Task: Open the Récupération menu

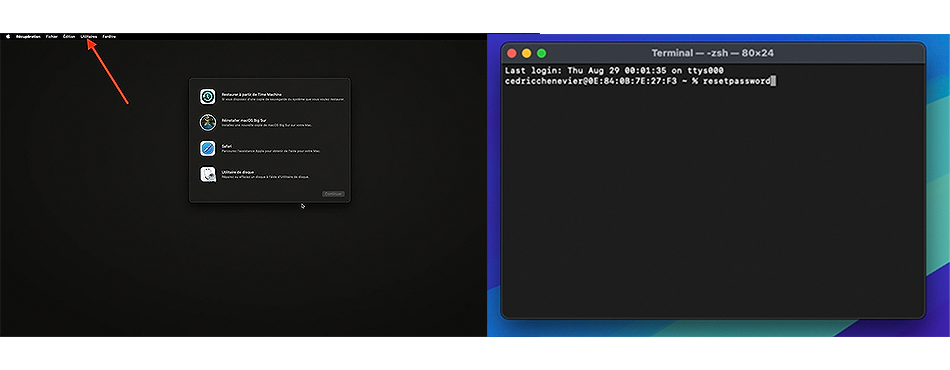Action: tap(28, 36)
